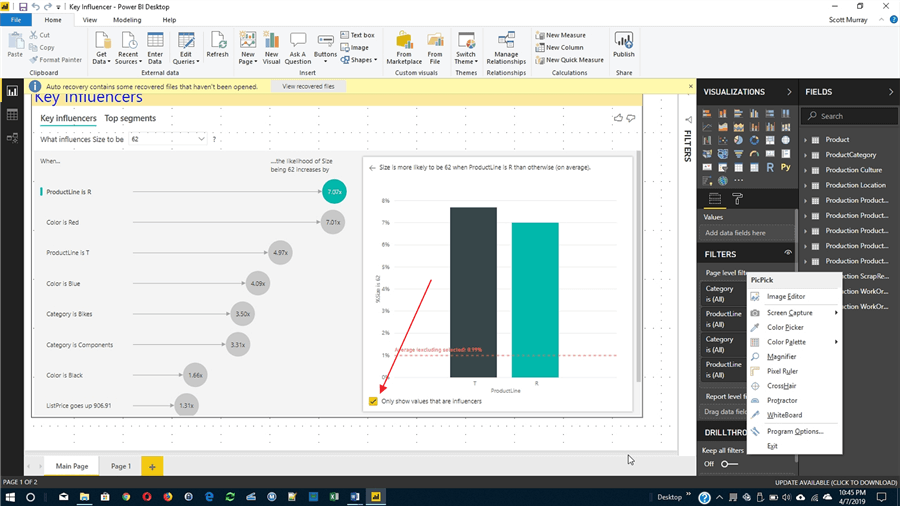This screenshot has height=506, width=900.
Task: Click Ask A Question in ribbon
Action: (297, 48)
